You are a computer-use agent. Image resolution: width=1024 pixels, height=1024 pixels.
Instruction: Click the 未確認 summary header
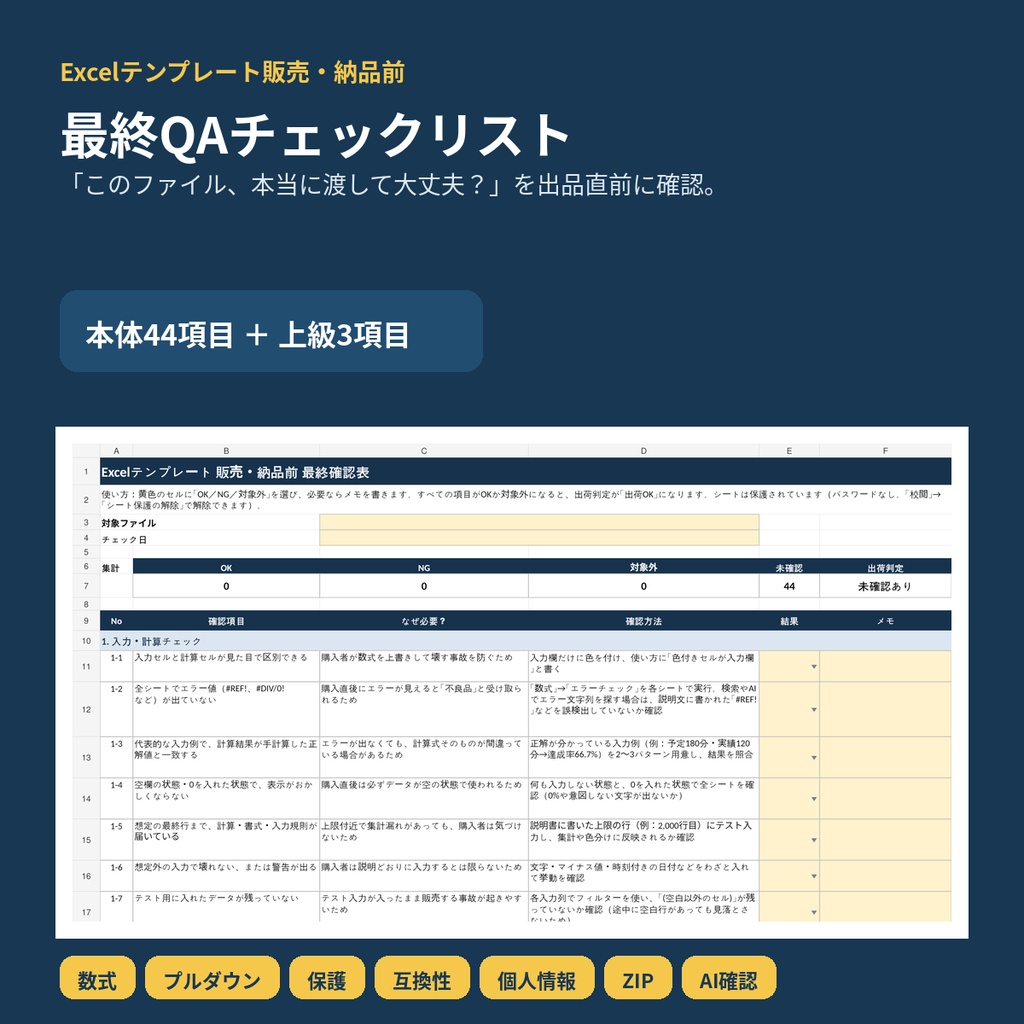789,567
